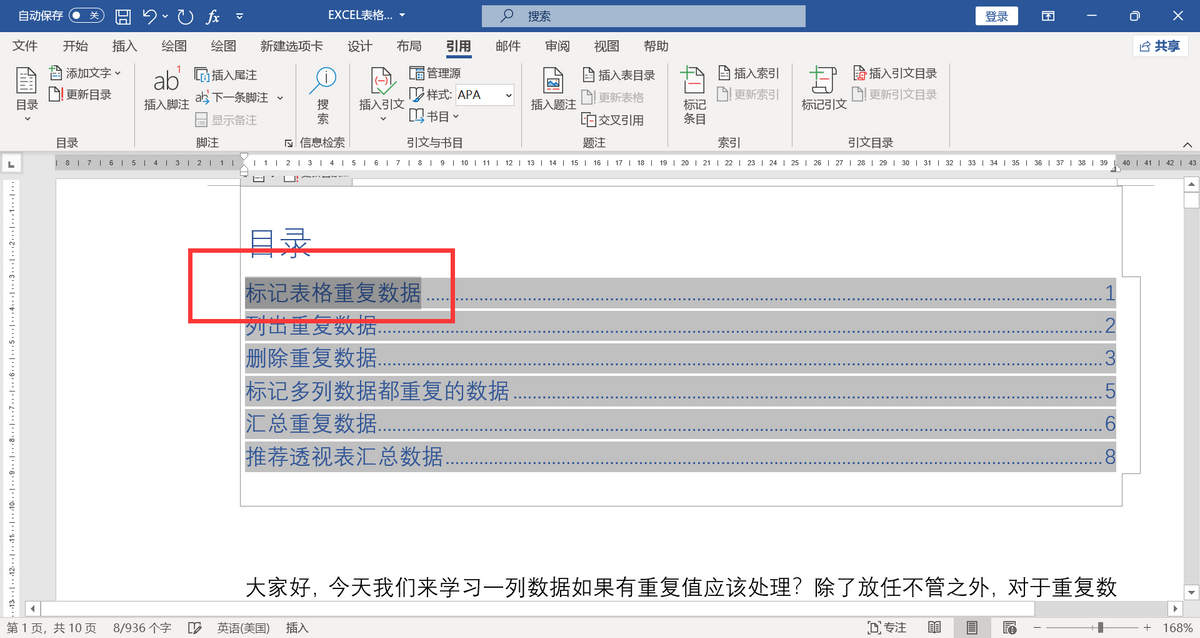Switch to the Review (审阅) tab
Image resolution: width=1200 pixels, height=638 pixels.
(x=557, y=46)
